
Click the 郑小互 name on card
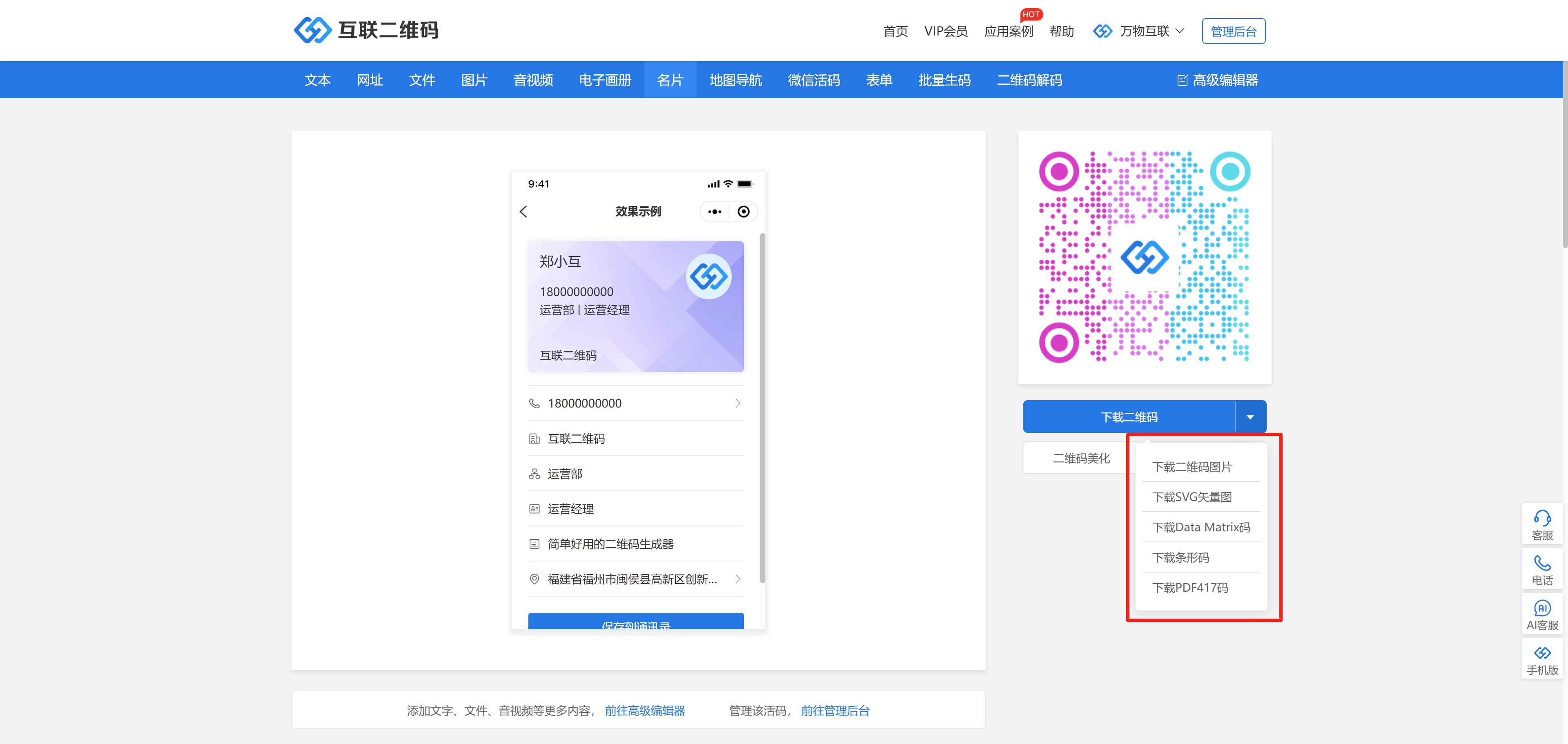click(560, 262)
